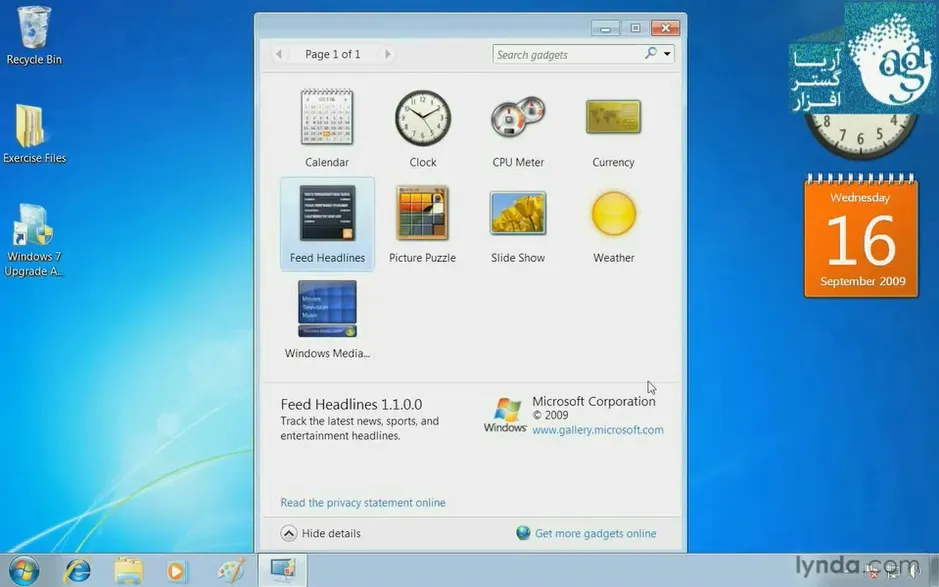Click the Feed Headlines gadget
The image size is (939, 587).
click(327, 223)
